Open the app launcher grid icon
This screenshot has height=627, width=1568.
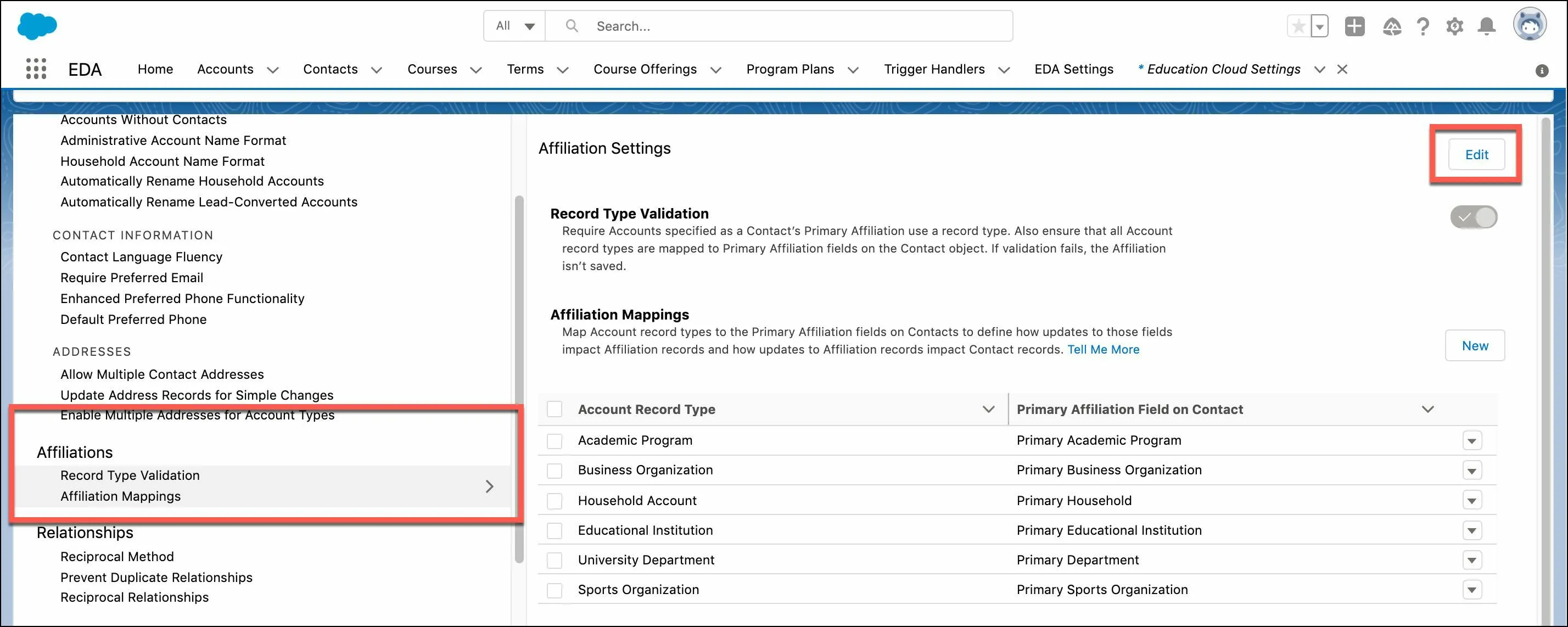(x=35, y=68)
